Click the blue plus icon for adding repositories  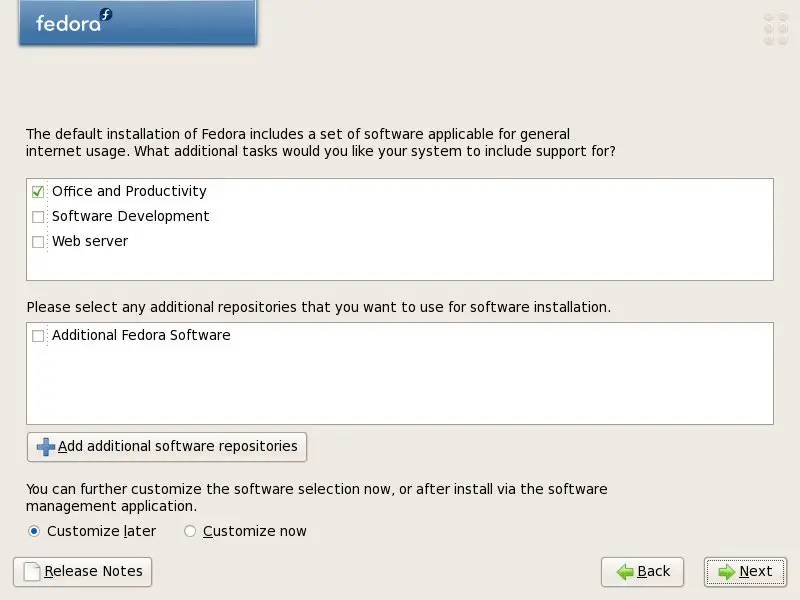[x=46, y=447]
